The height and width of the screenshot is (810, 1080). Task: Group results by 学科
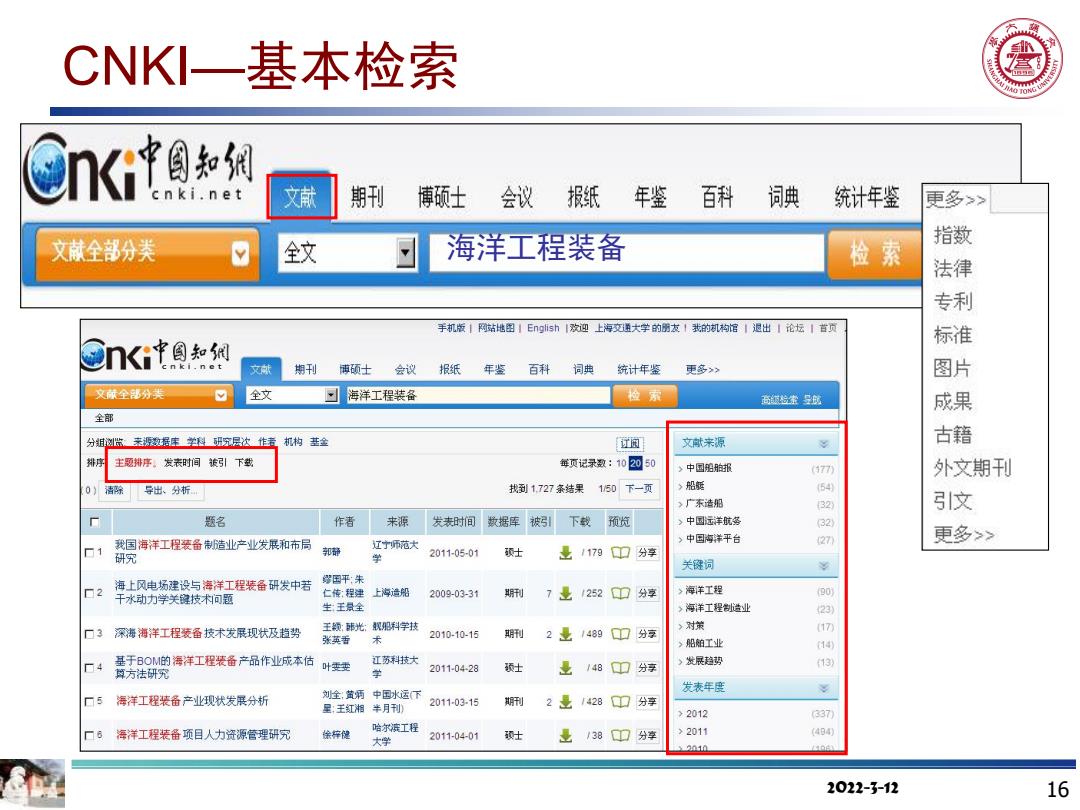click(196, 442)
